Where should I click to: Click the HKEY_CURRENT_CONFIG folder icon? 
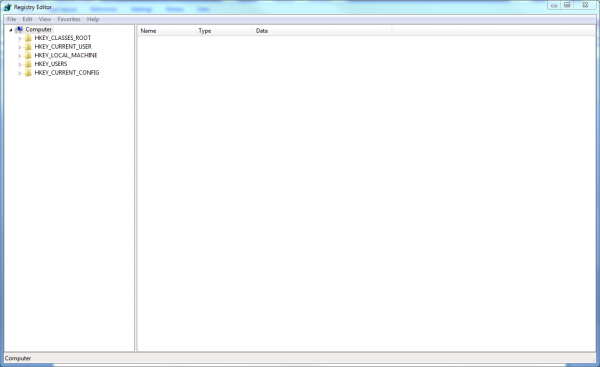pyautogui.click(x=28, y=73)
